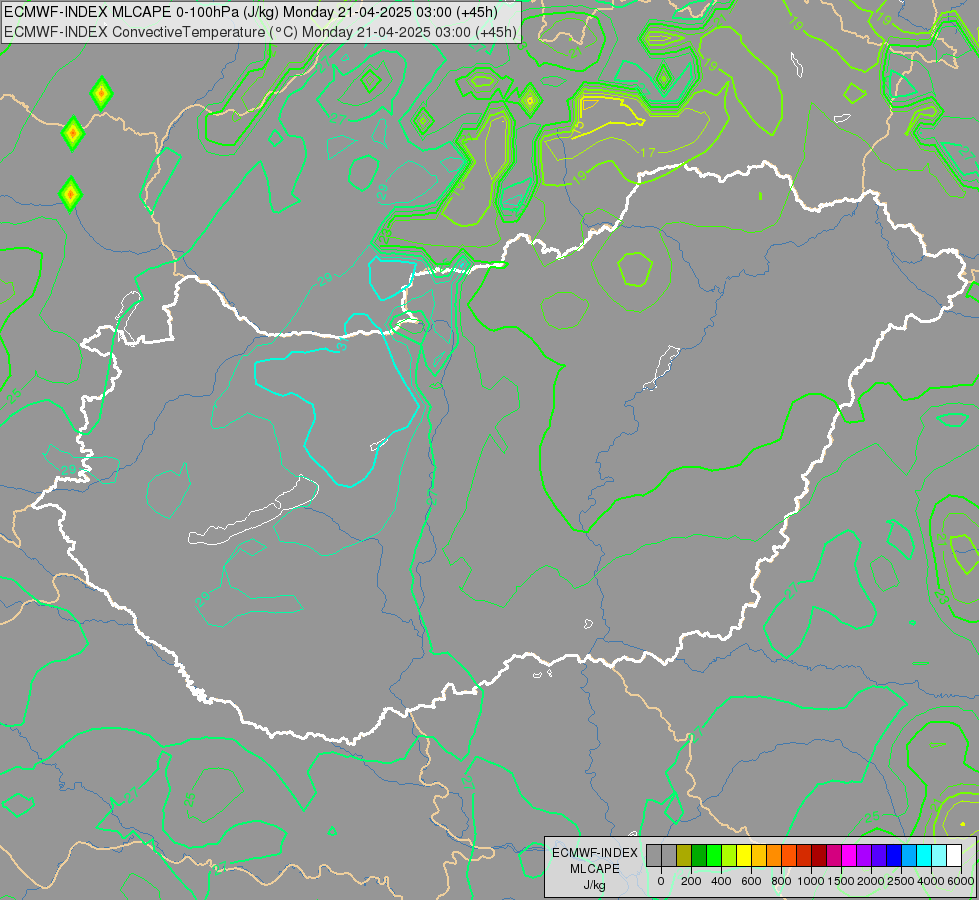Click the legend value 4000

pos(931,881)
